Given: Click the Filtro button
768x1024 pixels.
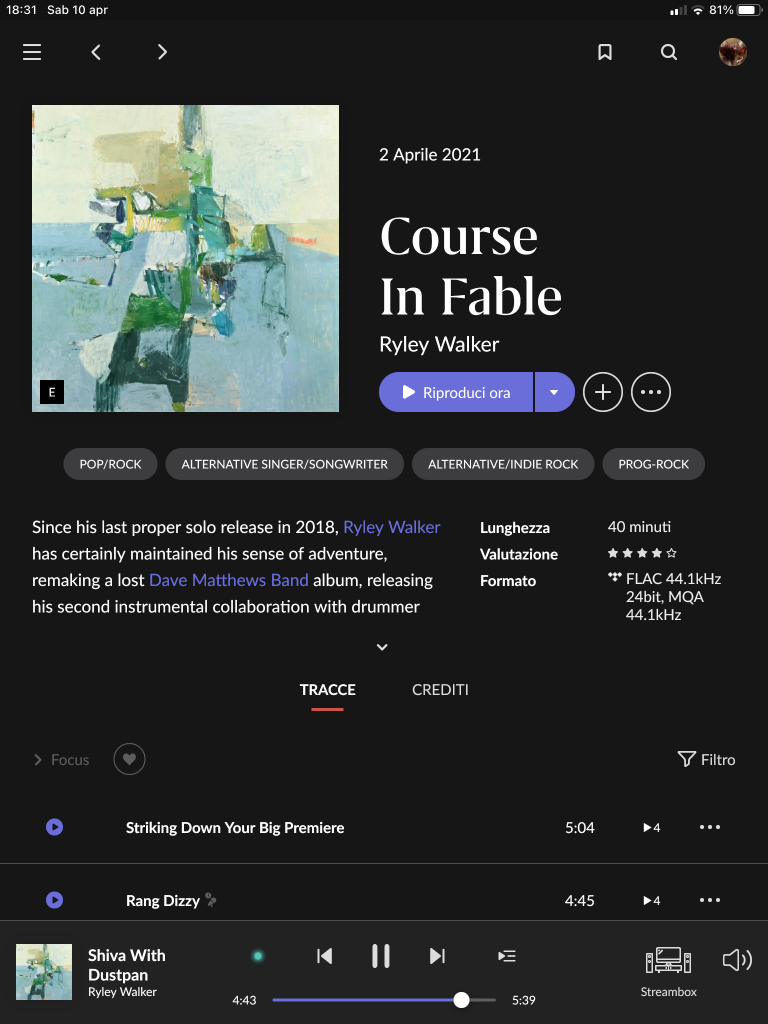Looking at the screenshot, I should tap(707, 760).
